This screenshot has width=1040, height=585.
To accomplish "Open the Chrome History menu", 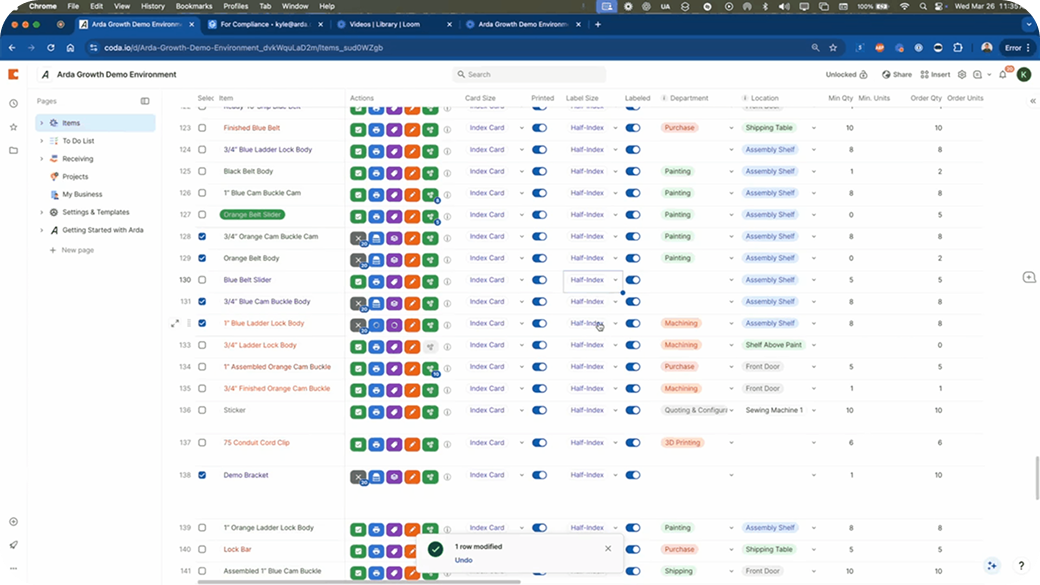I will point(153,6).
